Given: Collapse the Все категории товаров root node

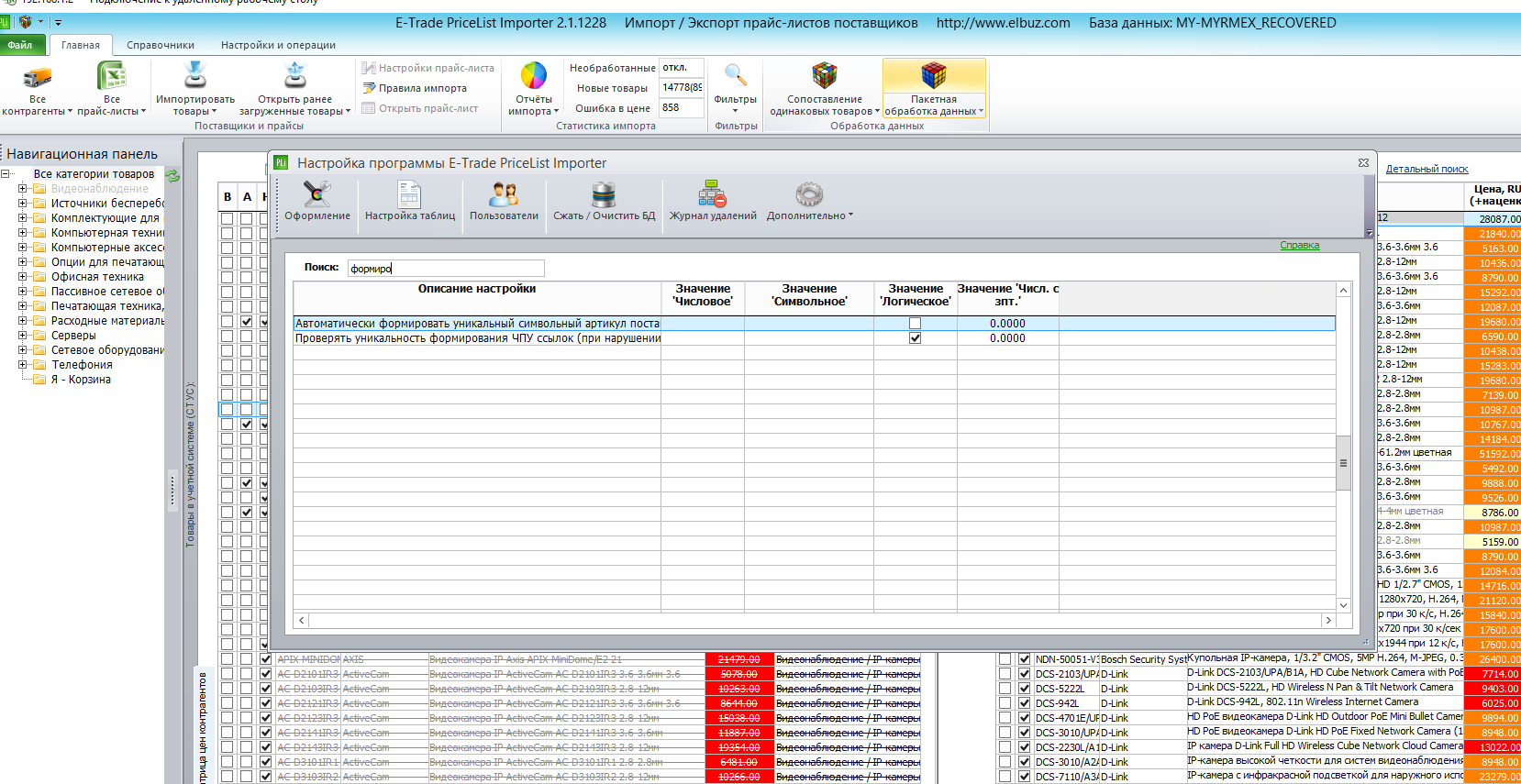Looking at the screenshot, I should click(x=6, y=174).
